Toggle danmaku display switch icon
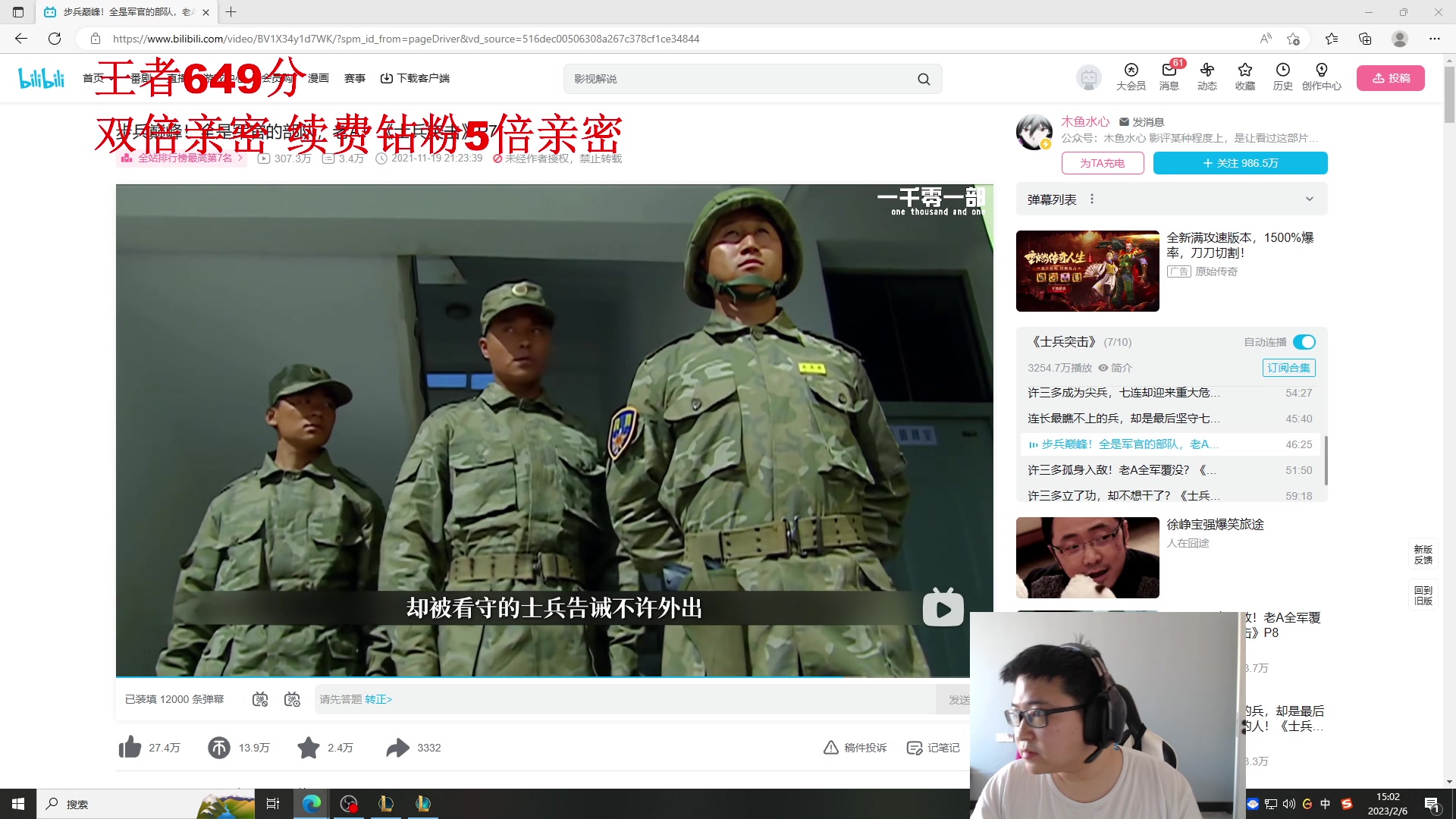1456x819 pixels. tap(260, 699)
